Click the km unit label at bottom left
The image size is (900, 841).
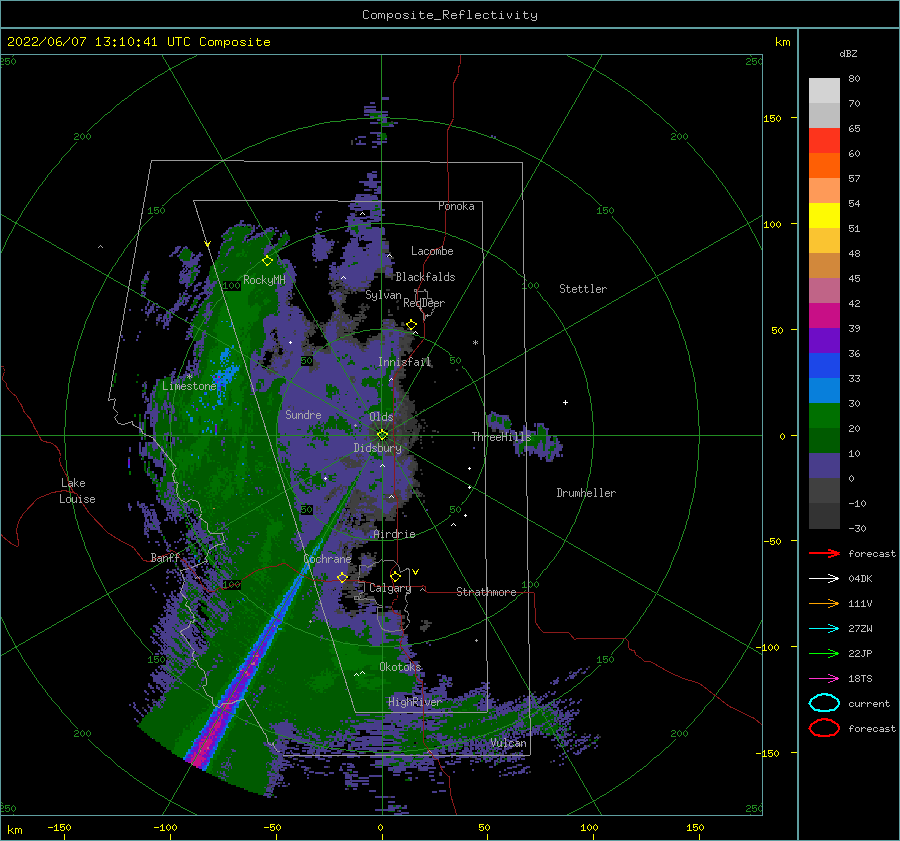coord(15,830)
